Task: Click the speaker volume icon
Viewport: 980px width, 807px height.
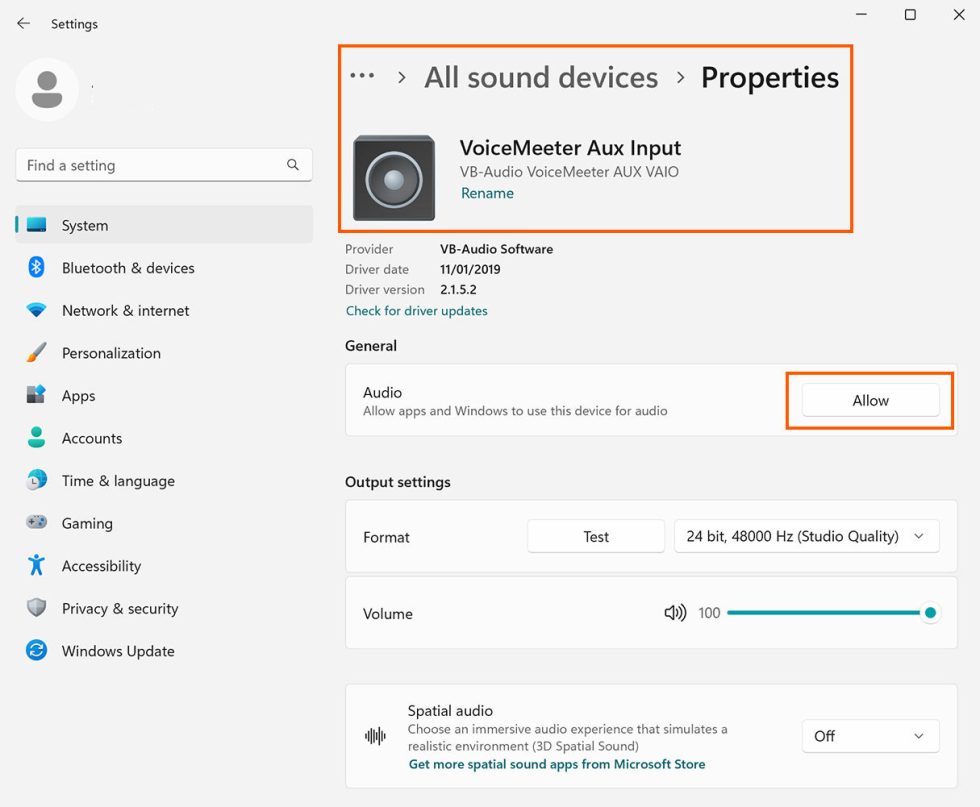Action: (675, 613)
